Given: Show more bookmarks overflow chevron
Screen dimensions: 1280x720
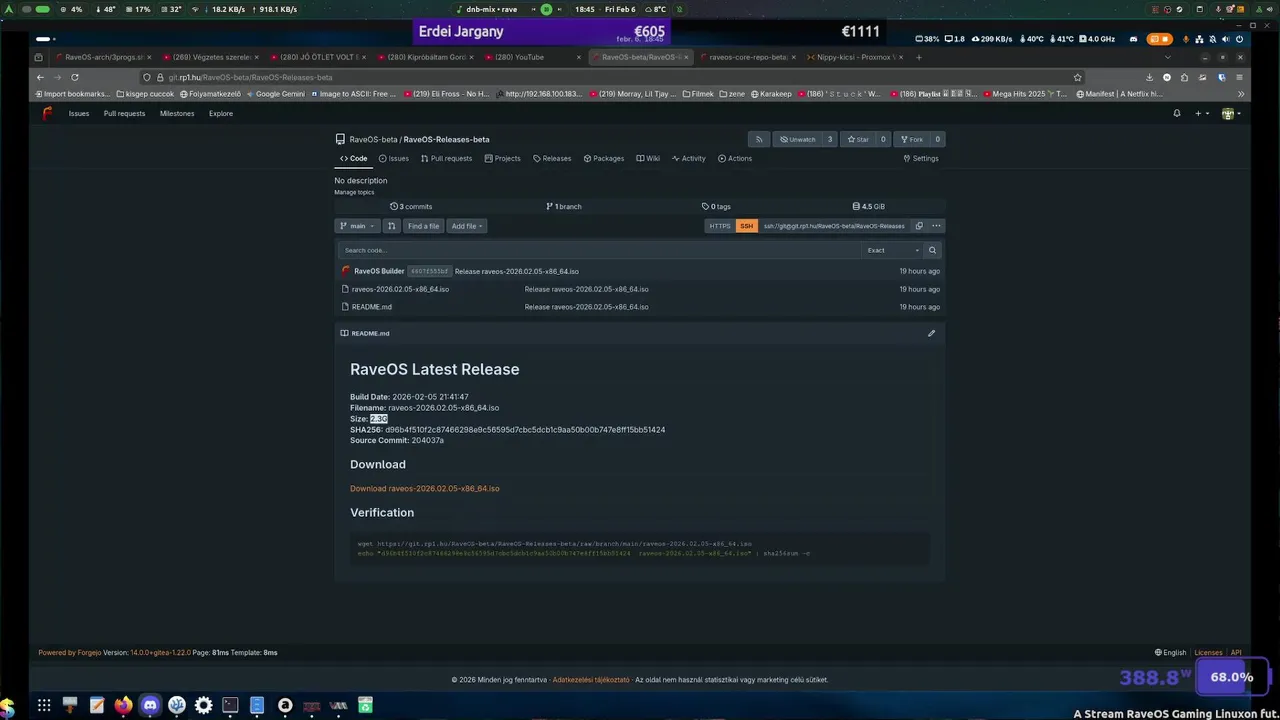Looking at the screenshot, I should pos(1241,94).
